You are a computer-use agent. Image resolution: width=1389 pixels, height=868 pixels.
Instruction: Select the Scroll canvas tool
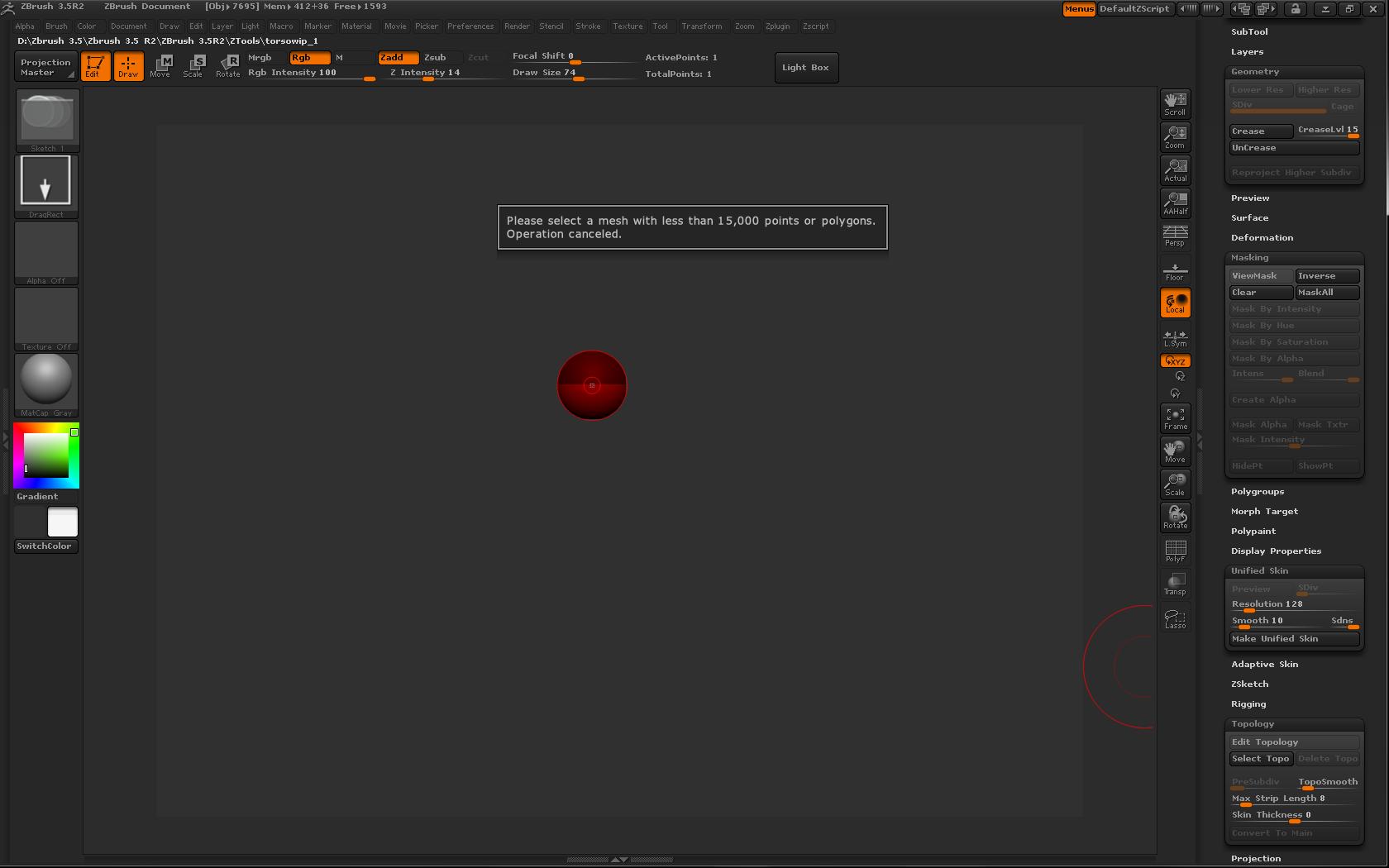click(x=1175, y=103)
